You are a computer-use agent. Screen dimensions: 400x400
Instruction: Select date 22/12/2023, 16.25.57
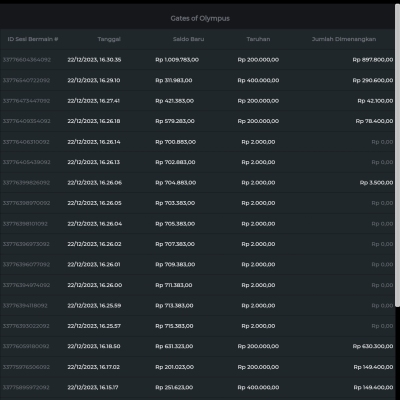pos(94,326)
